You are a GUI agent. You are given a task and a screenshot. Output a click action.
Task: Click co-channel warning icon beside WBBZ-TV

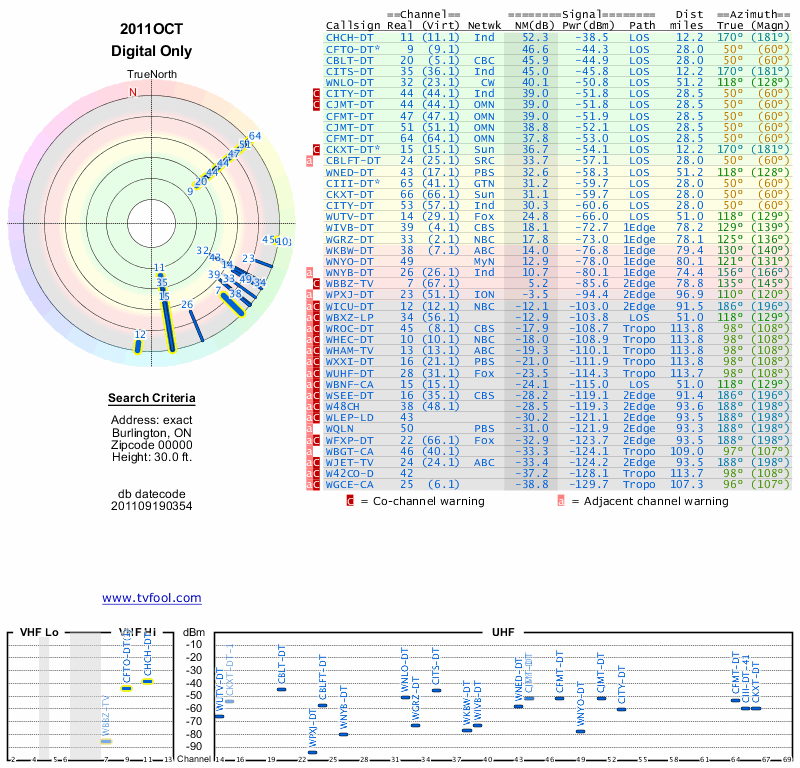(317, 284)
